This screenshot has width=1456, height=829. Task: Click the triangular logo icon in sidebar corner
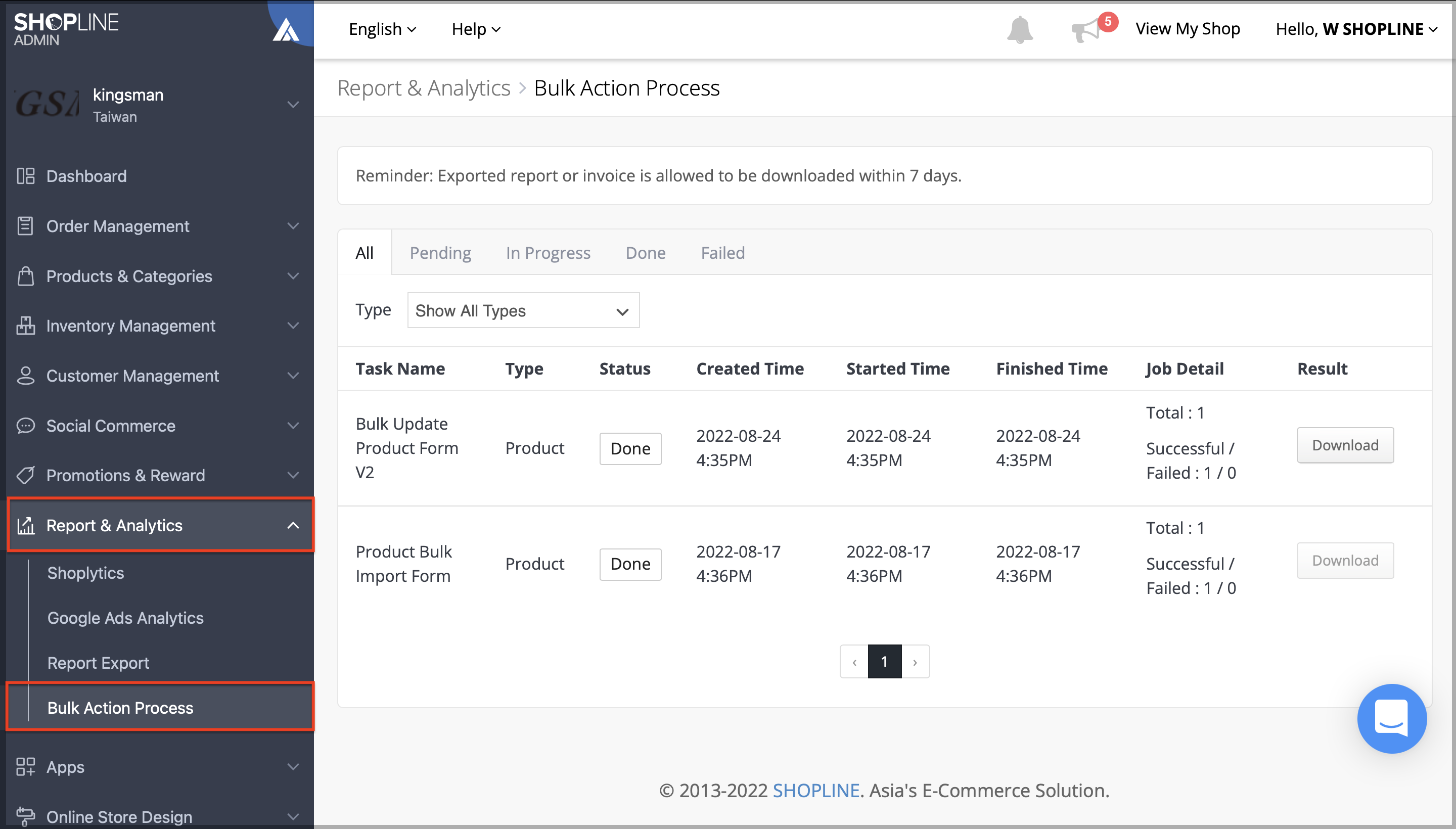pos(287,30)
